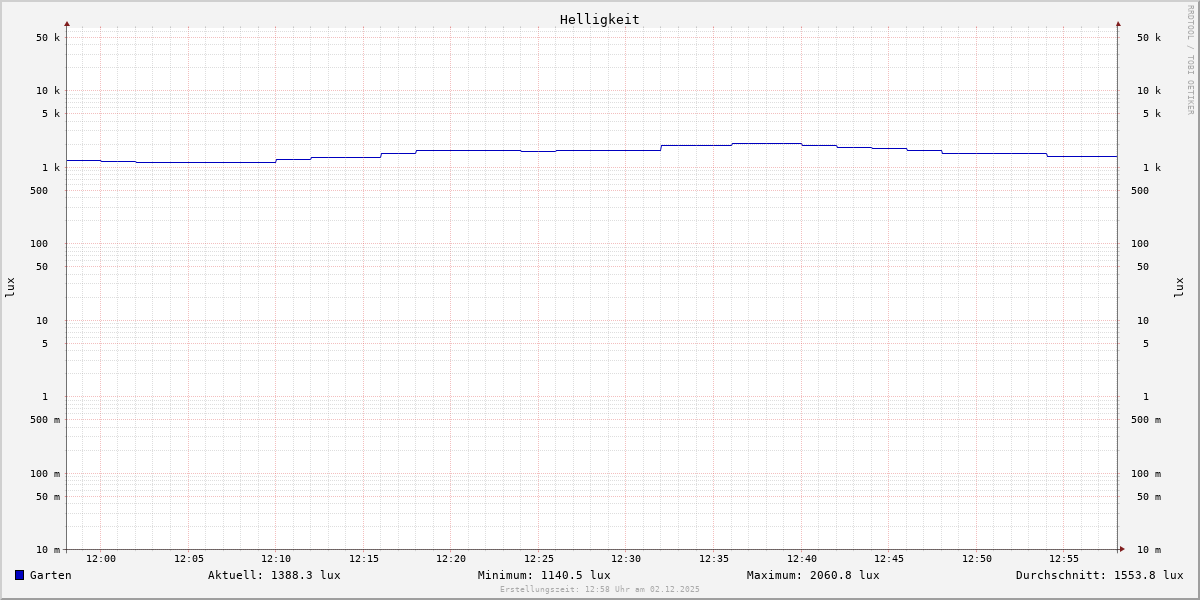Screen dimensions: 1200x600
Task: Click the red arrow atop the left y-axis
Action: pyautogui.click(x=67, y=23)
